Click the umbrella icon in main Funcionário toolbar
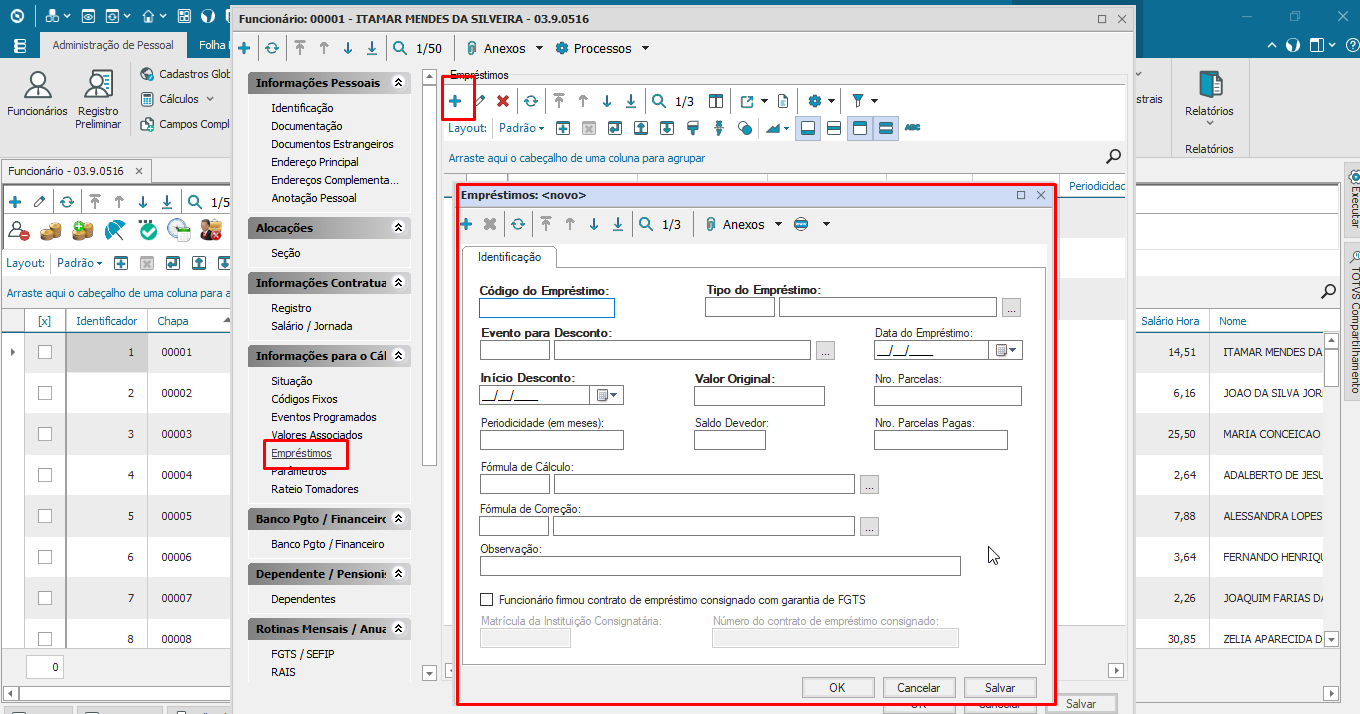 [116, 231]
